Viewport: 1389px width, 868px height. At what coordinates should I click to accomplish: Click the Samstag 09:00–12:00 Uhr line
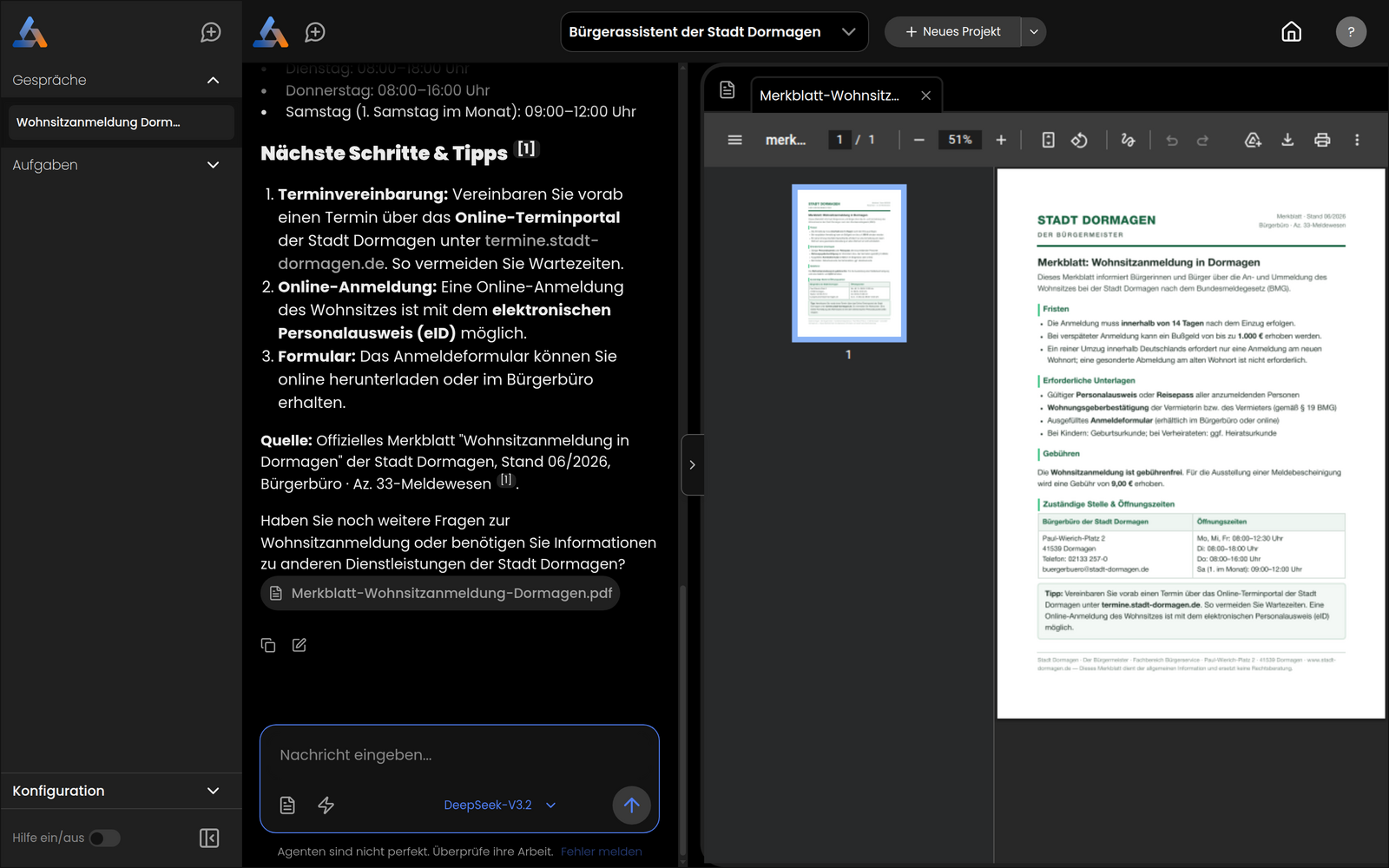pos(461,112)
